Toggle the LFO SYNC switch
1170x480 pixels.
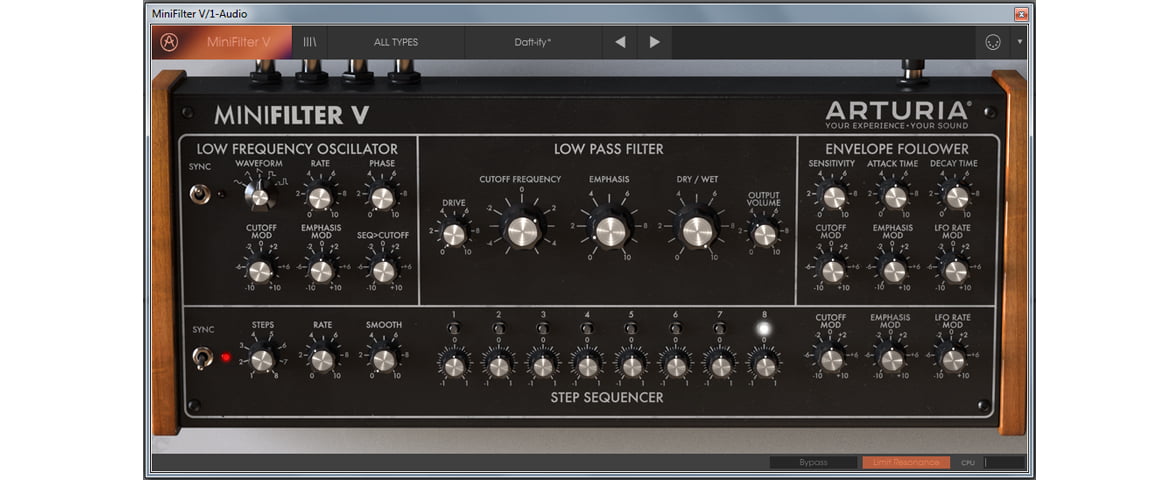click(x=199, y=194)
